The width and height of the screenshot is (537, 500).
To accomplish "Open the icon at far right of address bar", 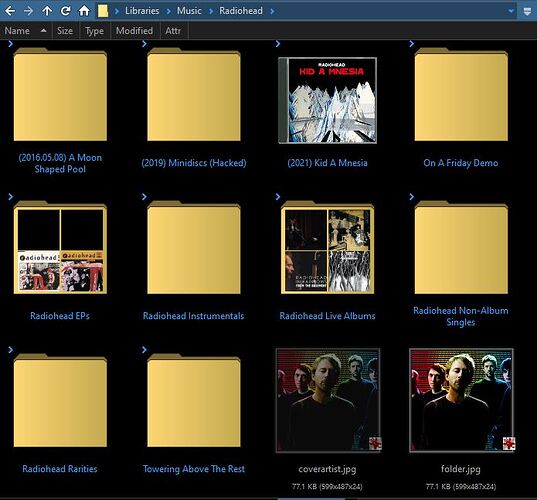I will (x=527, y=11).
